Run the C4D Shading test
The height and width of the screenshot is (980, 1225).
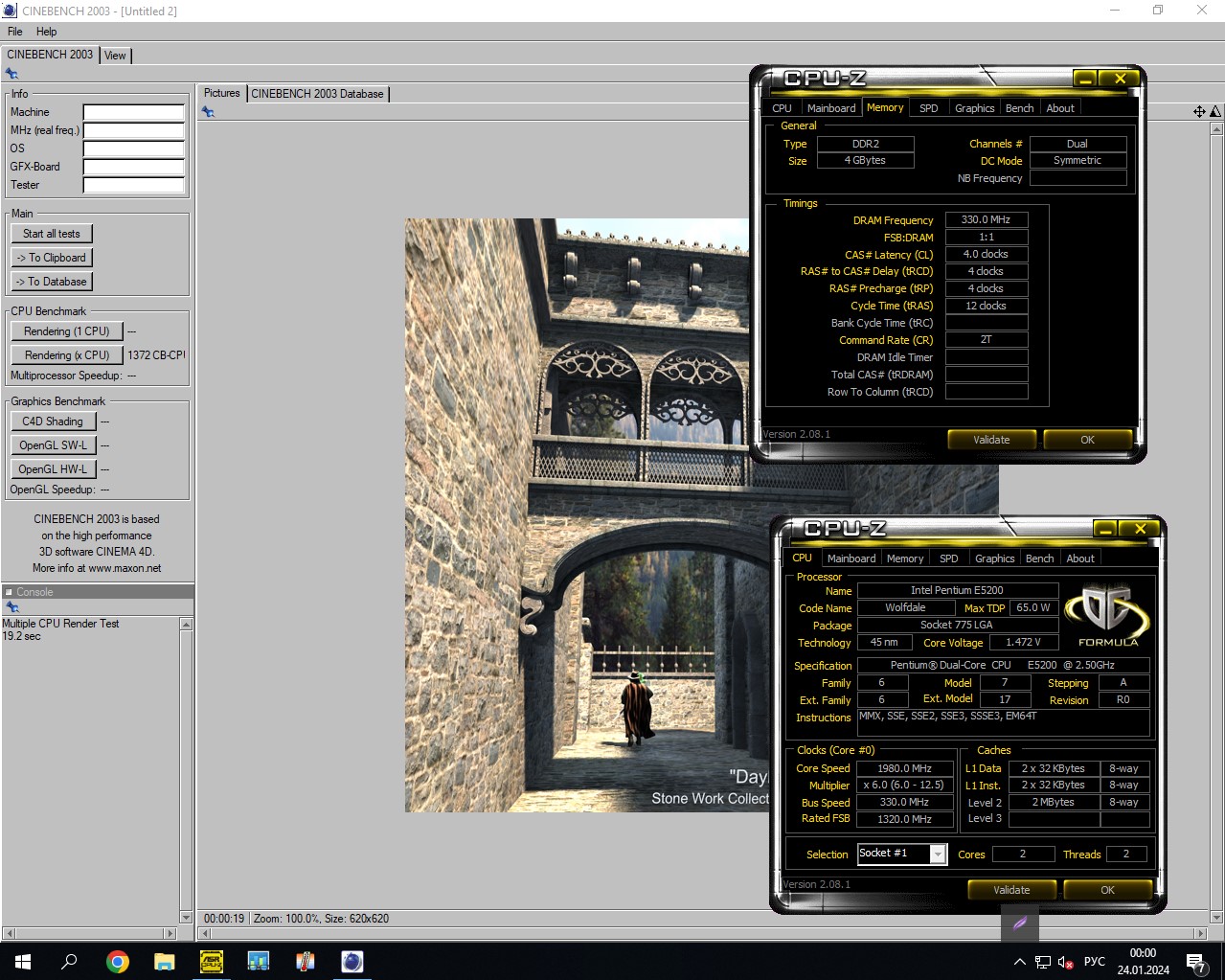pyautogui.click(x=53, y=422)
